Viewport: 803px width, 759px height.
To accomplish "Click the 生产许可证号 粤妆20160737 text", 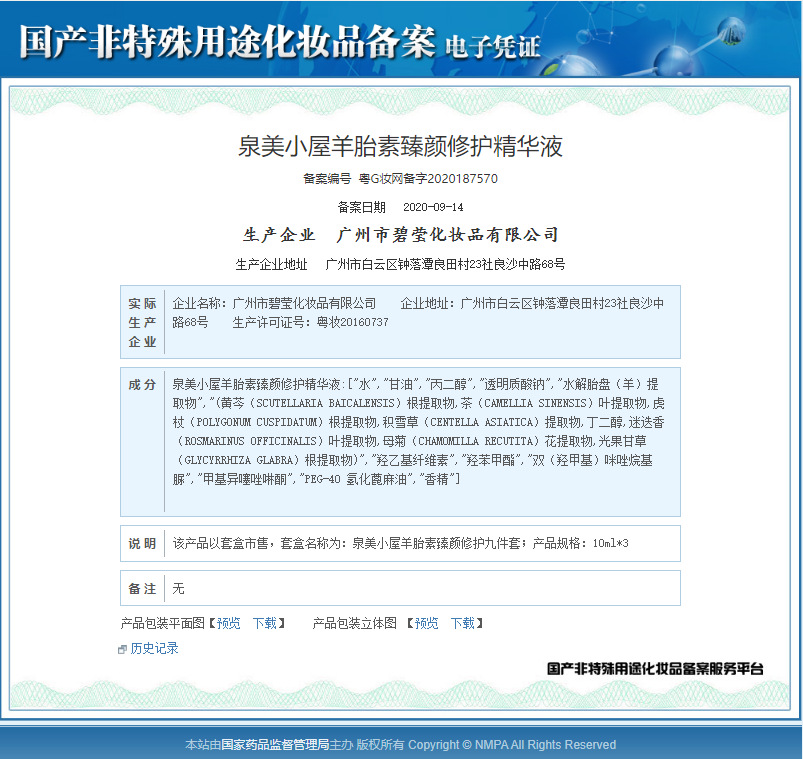I will (x=310, y=322).
